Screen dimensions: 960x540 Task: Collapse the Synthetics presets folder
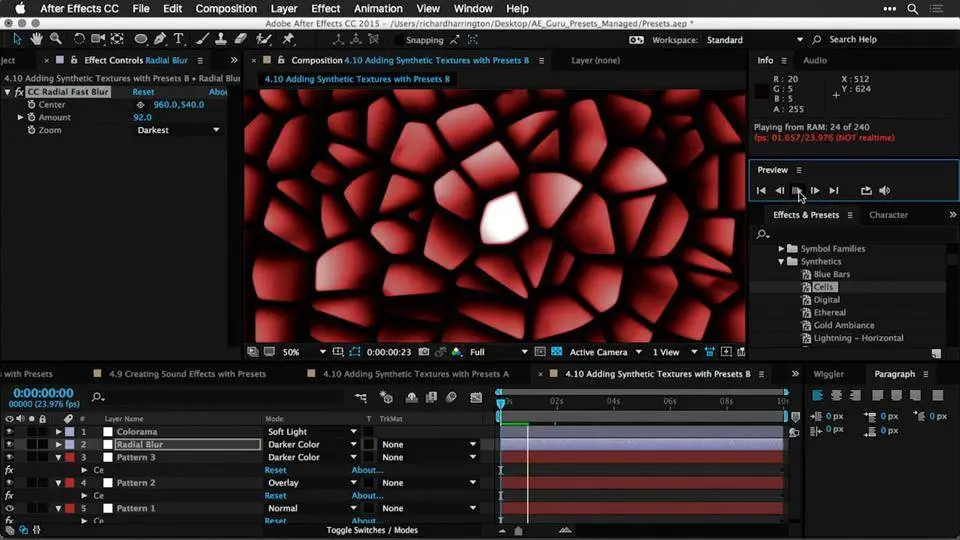pyautogui.click(x=782, y=262)
